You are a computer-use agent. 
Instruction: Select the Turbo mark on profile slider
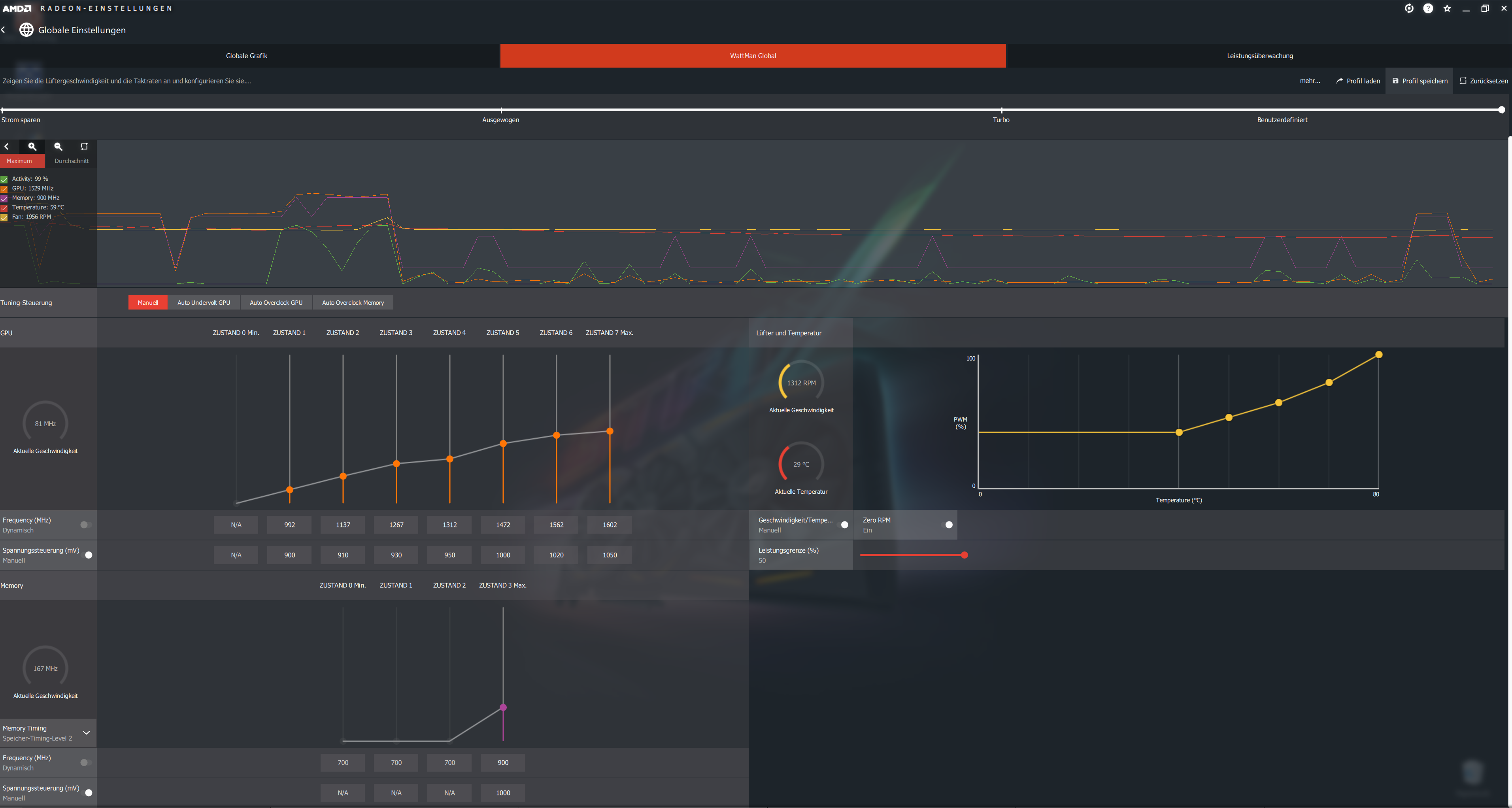pos(1001,110)
